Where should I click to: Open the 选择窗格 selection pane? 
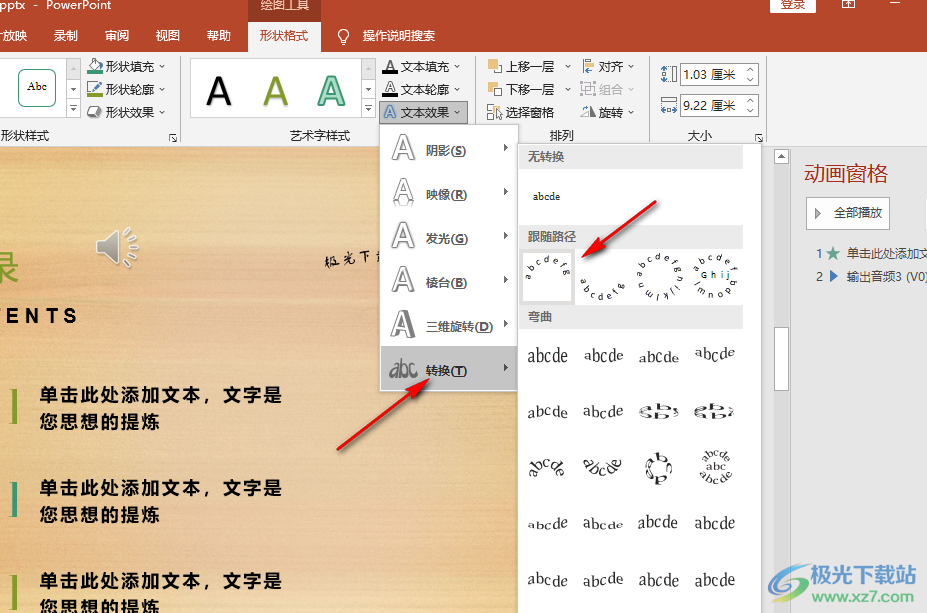click(520, 112)
